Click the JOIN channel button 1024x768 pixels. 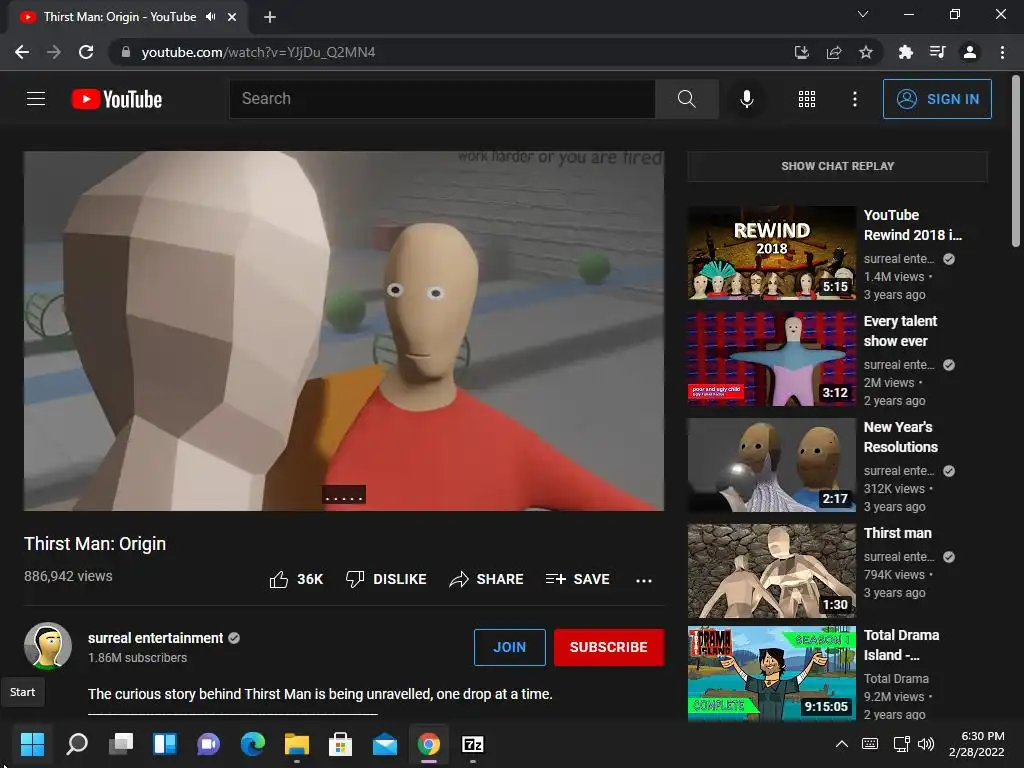[509, 647]
